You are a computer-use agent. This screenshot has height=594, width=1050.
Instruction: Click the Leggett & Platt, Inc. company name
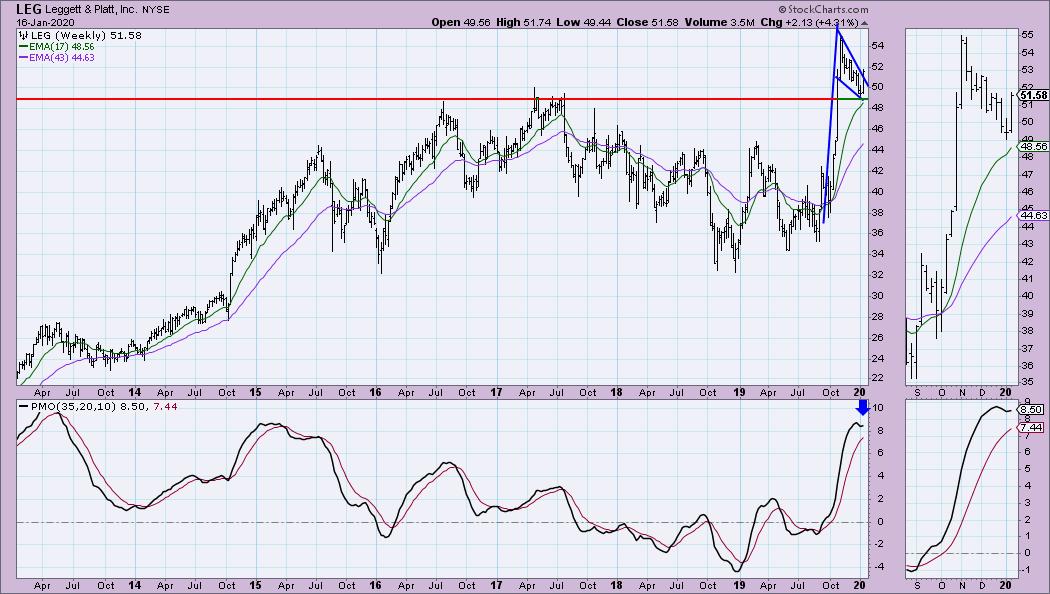[91, 10]
